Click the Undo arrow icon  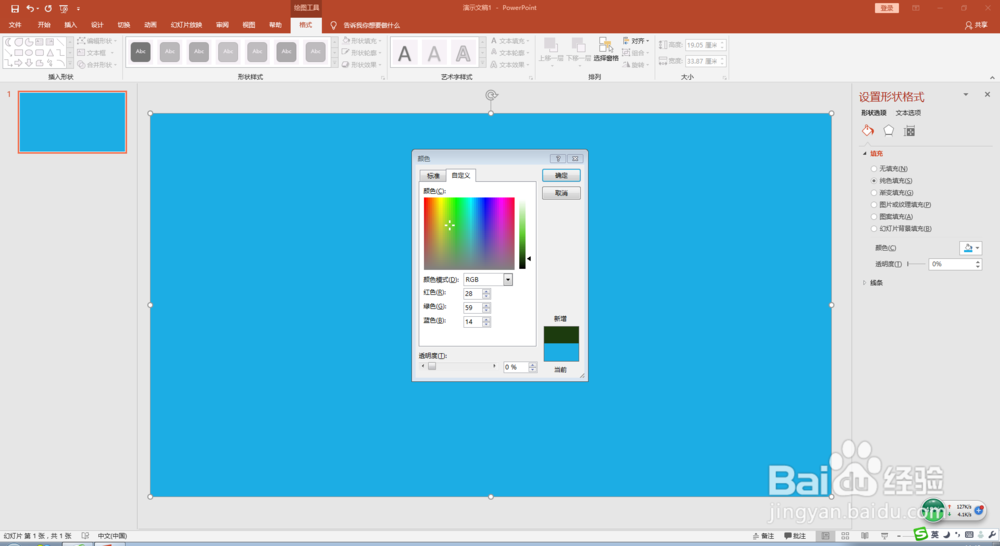pyautogui.click(x=30, y=8)
